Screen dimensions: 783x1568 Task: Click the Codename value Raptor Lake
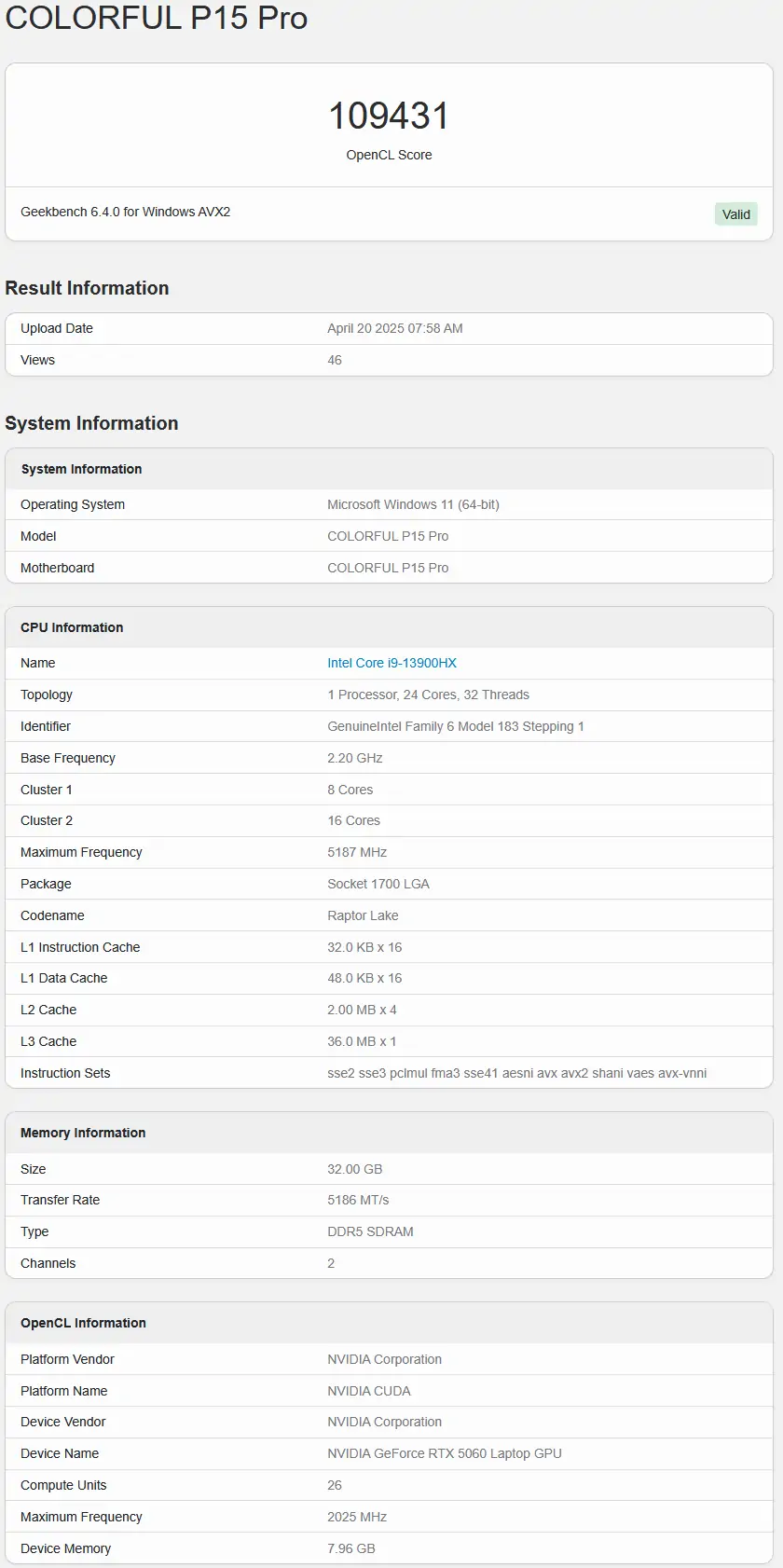point(363,915)
